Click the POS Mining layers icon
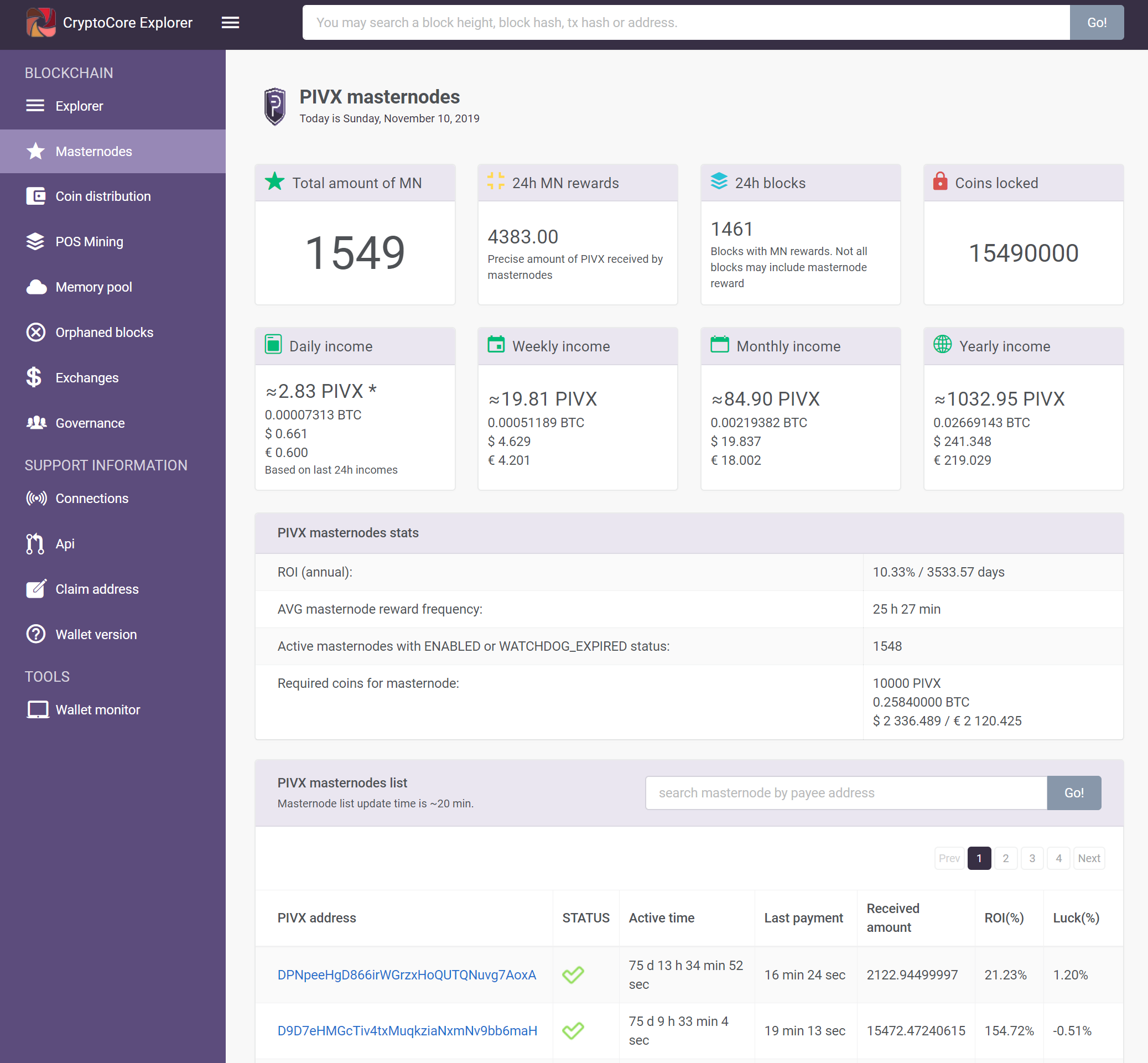Image resolution: width=1148 pixels, height=1063 pixels. [x=35, y=242]
